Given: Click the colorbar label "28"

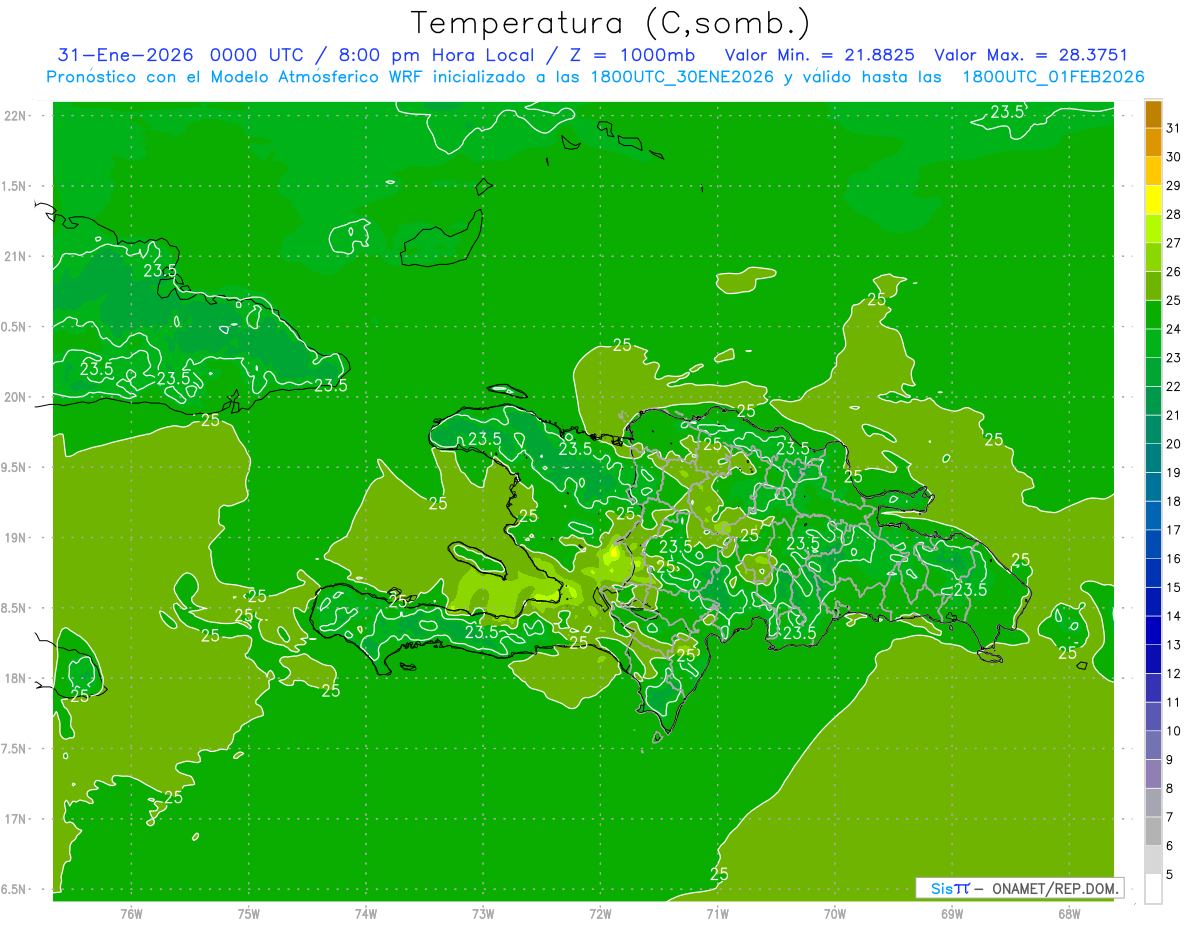Looking at the screenshot, I should pyautogui.click(x=1174, y=214).
